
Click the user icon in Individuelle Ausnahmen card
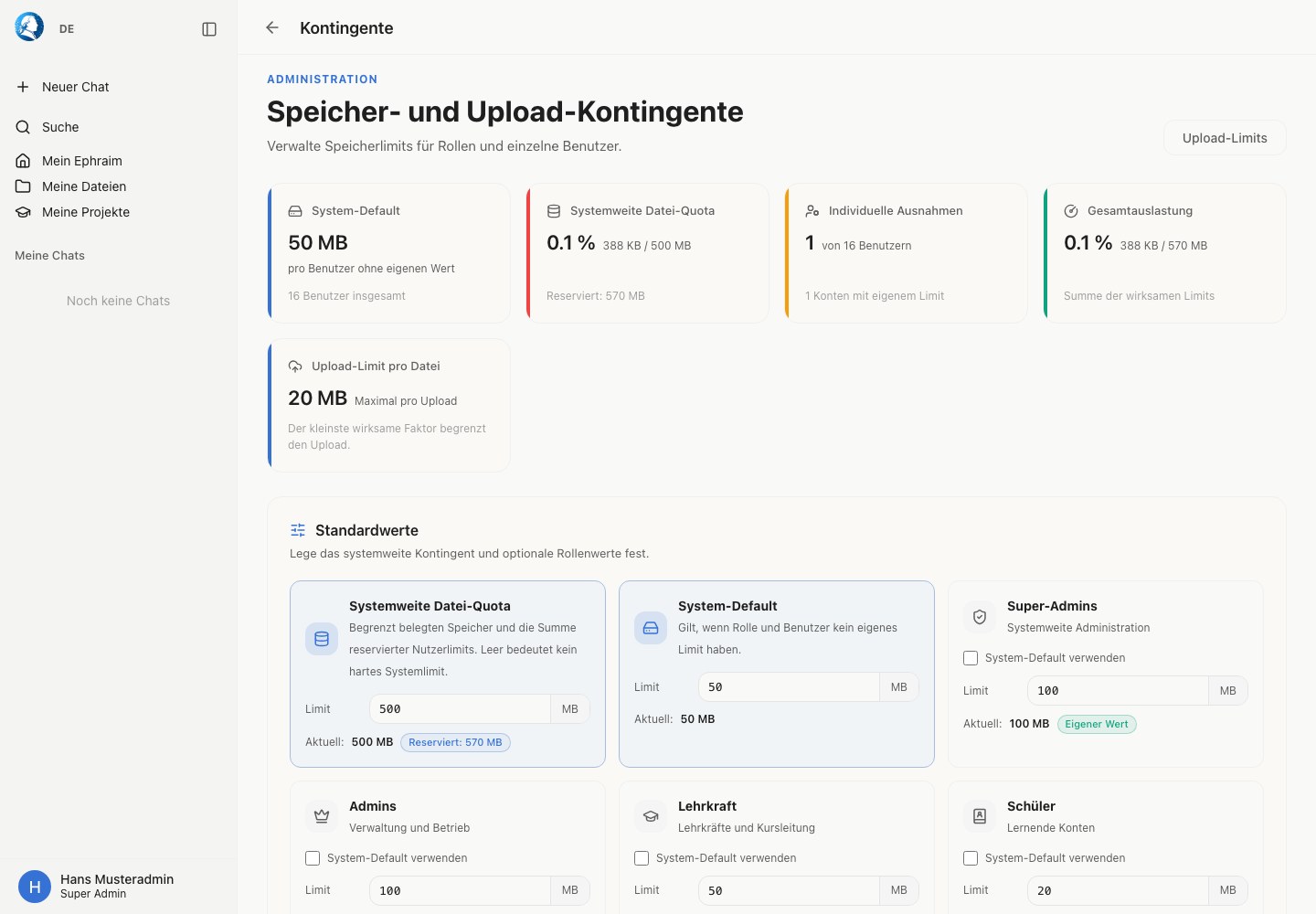pos(812,211)
